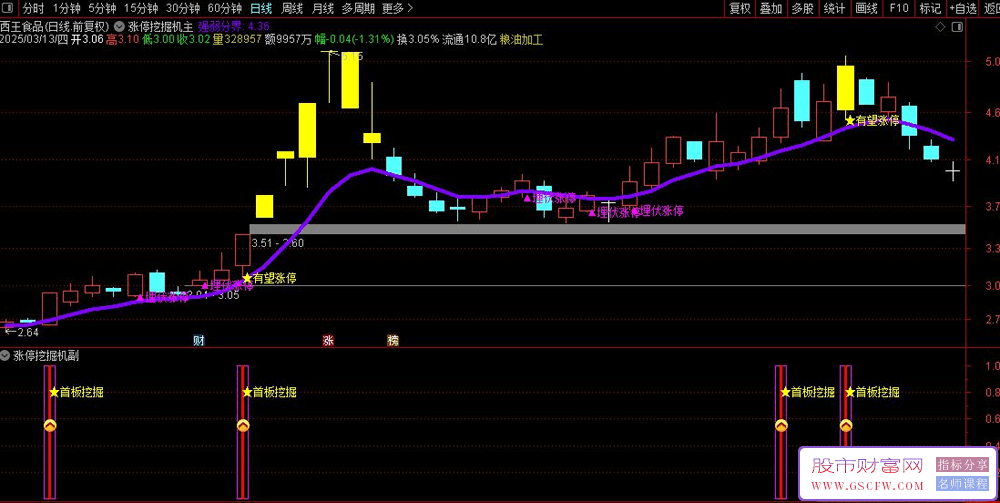Expand the 张停挖掘机副 sub-indicator dropdown
The height and width of the screenshot is (503, 1000).
click(x=6, y=356)
